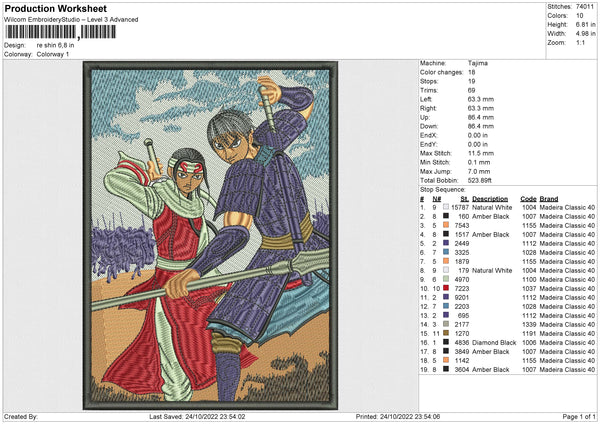Select the red swatch beside stitch count 7223
Viewport: 600px width, 424px height.
coord(446,288)
